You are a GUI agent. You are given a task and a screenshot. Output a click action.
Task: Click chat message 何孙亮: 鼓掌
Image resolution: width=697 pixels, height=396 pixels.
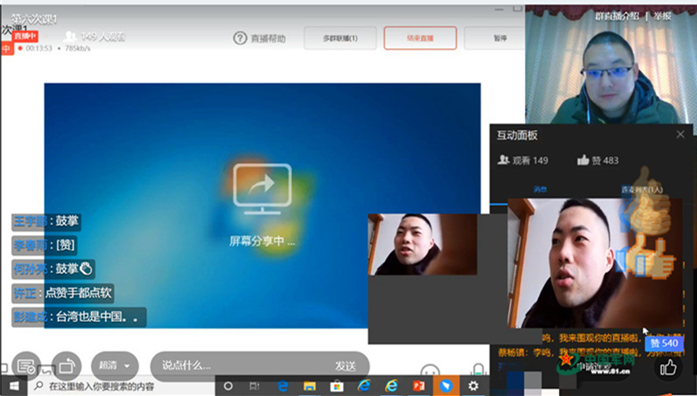[x=53, y=269]
